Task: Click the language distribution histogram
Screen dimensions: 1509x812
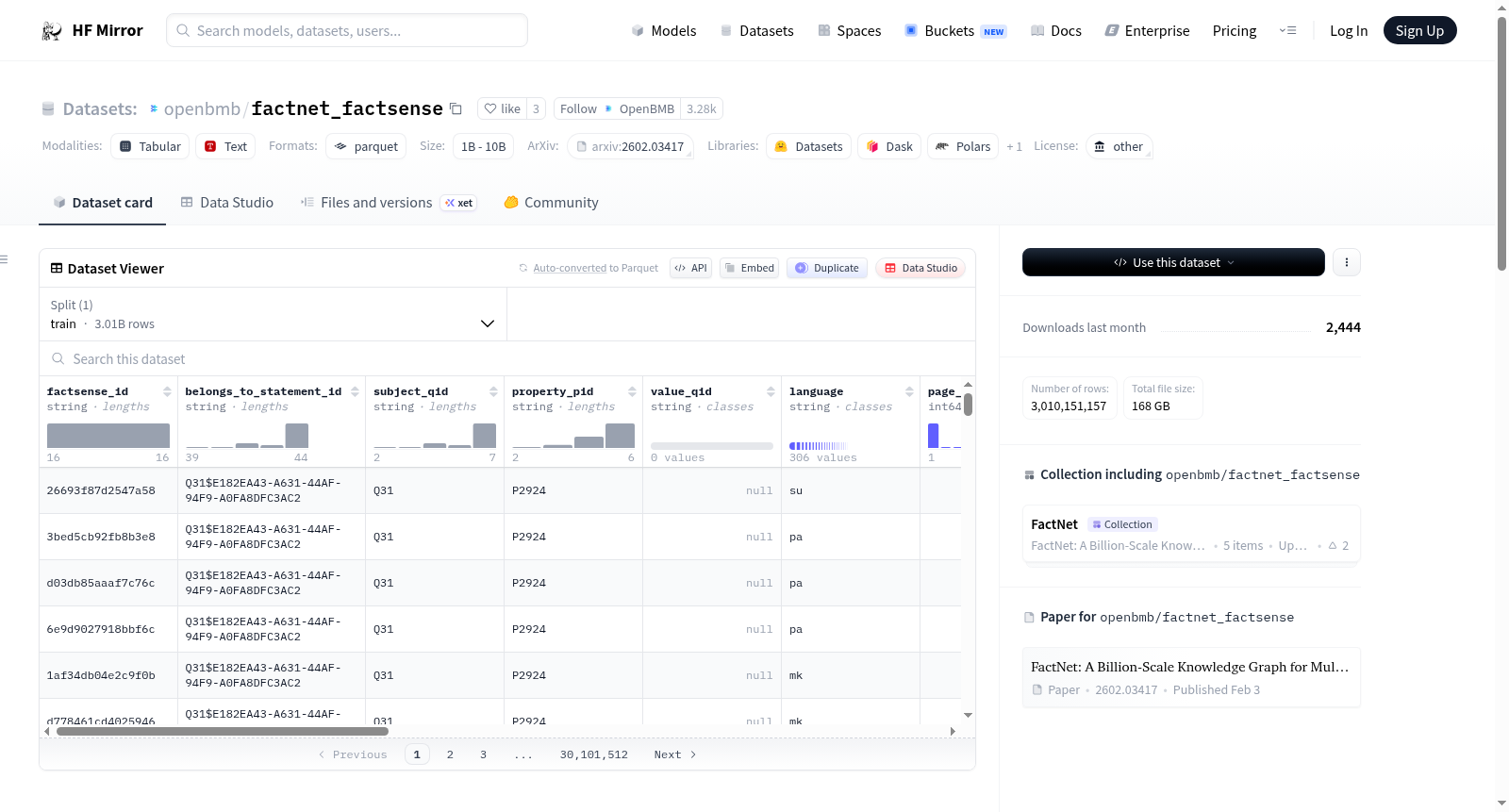Action: coord(818,445)
